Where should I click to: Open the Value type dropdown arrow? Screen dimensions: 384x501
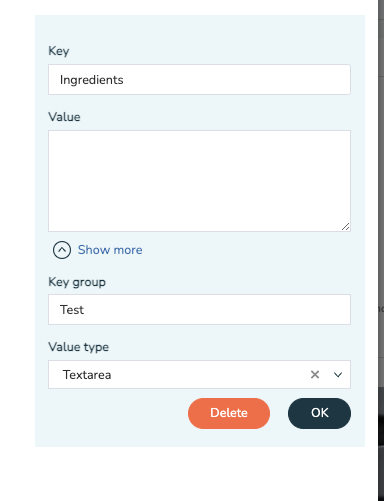pos(338,375)
